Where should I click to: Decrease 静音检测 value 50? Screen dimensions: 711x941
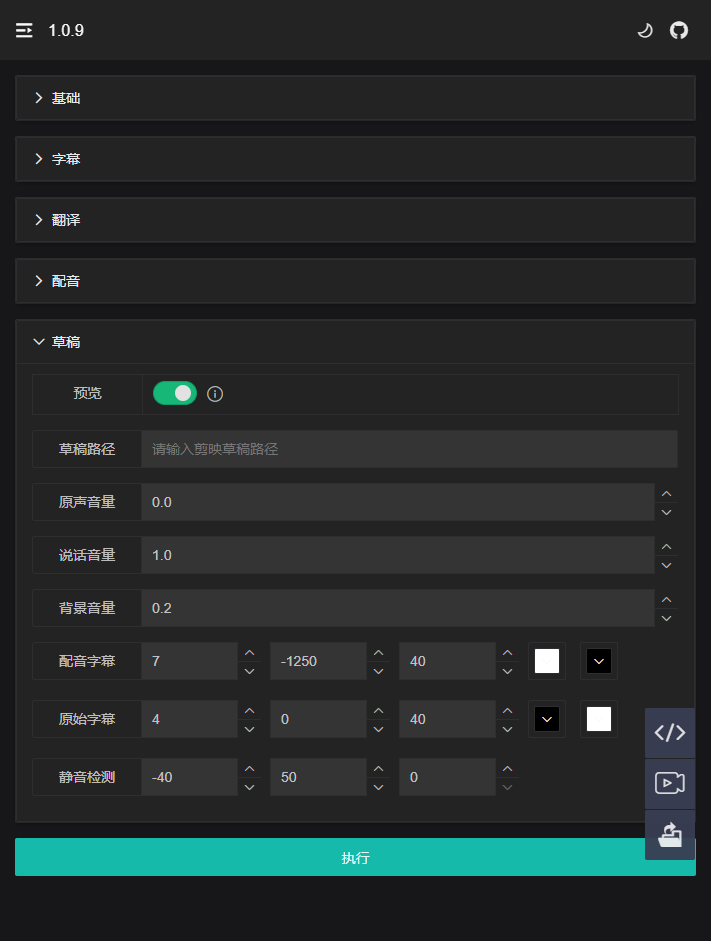379,787
